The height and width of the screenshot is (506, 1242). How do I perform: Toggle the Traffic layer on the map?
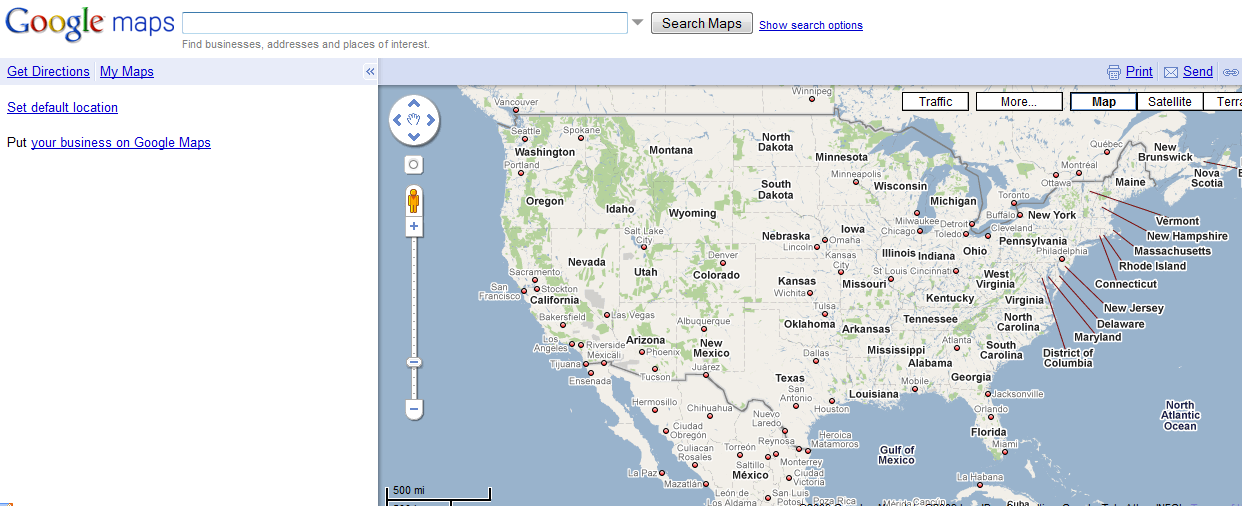(935, 102)
